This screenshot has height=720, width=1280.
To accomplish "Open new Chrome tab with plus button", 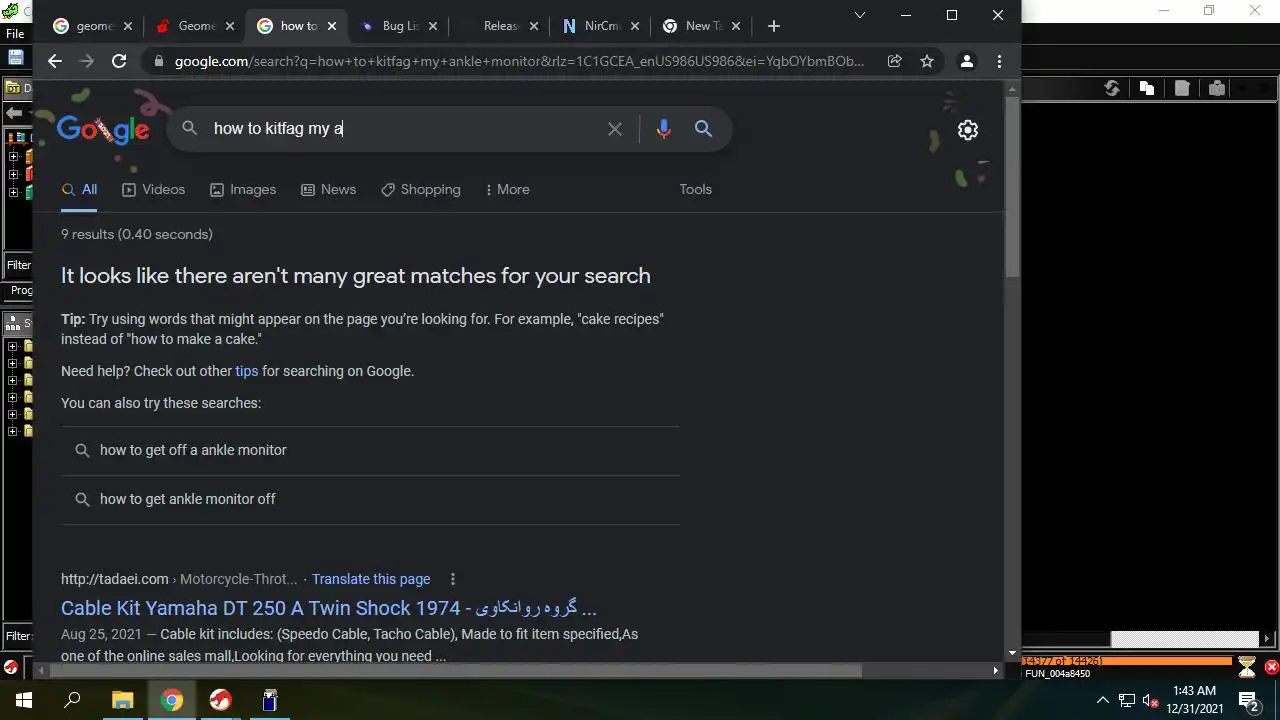I will coord(773,26).
